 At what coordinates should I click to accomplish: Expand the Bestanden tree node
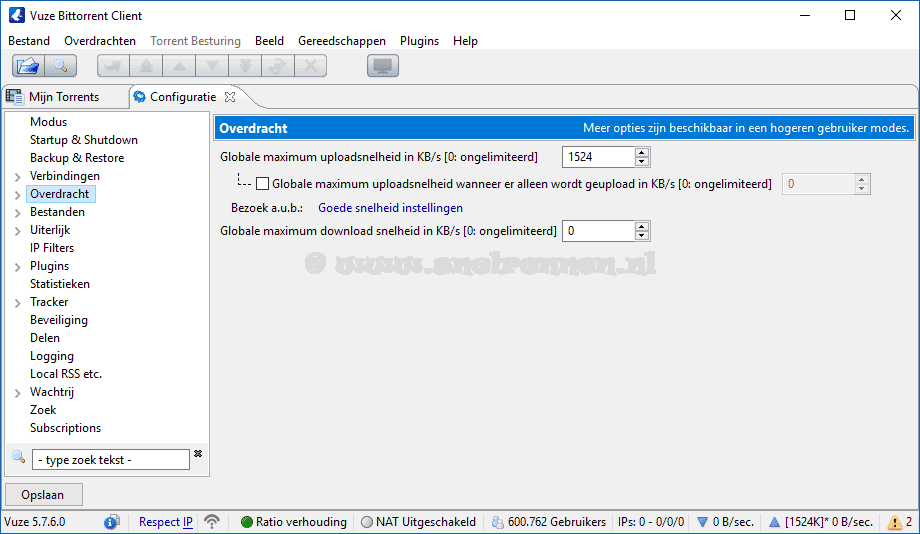pyautogui.click(x=18, y=213)
